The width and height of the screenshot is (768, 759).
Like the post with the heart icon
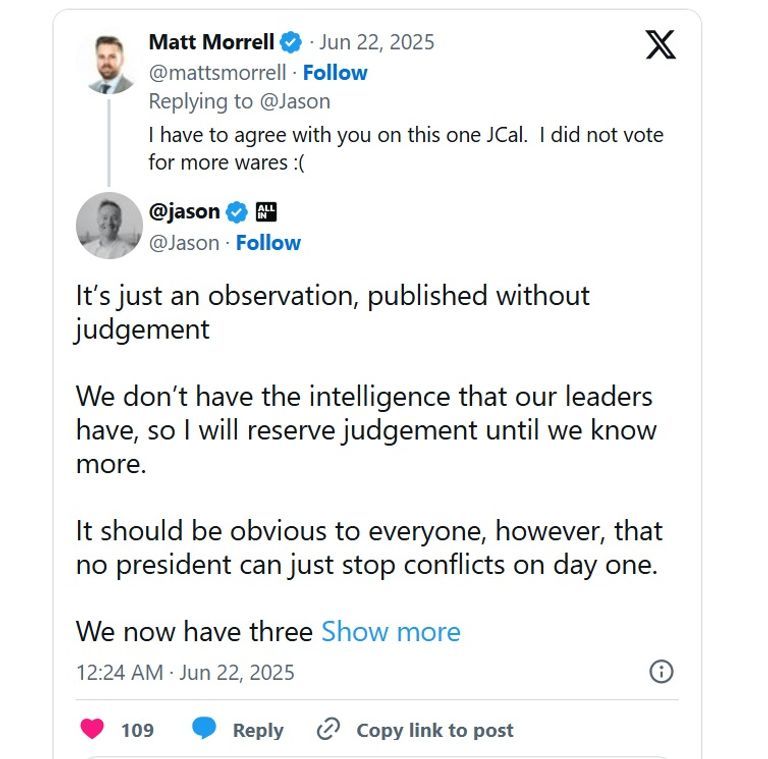[93, 730]
